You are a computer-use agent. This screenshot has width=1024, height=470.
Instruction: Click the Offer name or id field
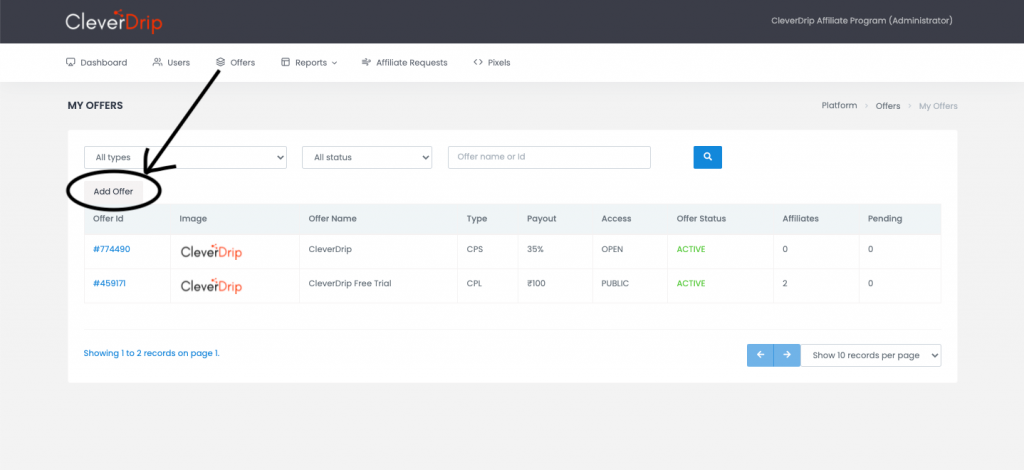click(549, 157)
